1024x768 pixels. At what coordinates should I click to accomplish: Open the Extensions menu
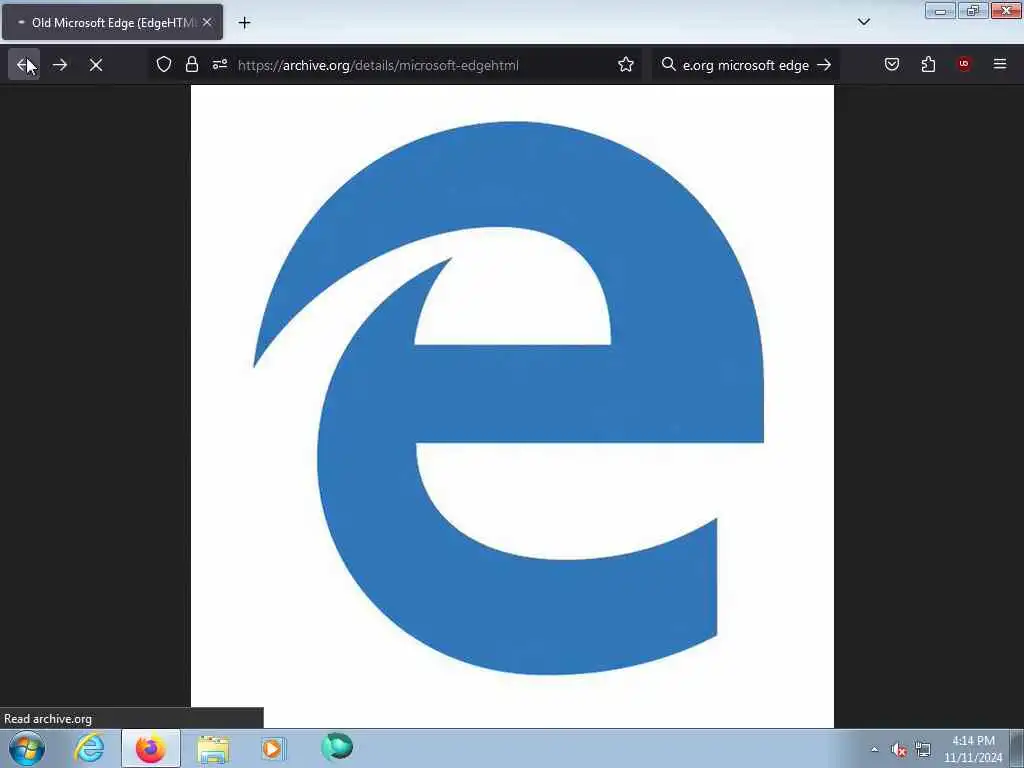928,65
